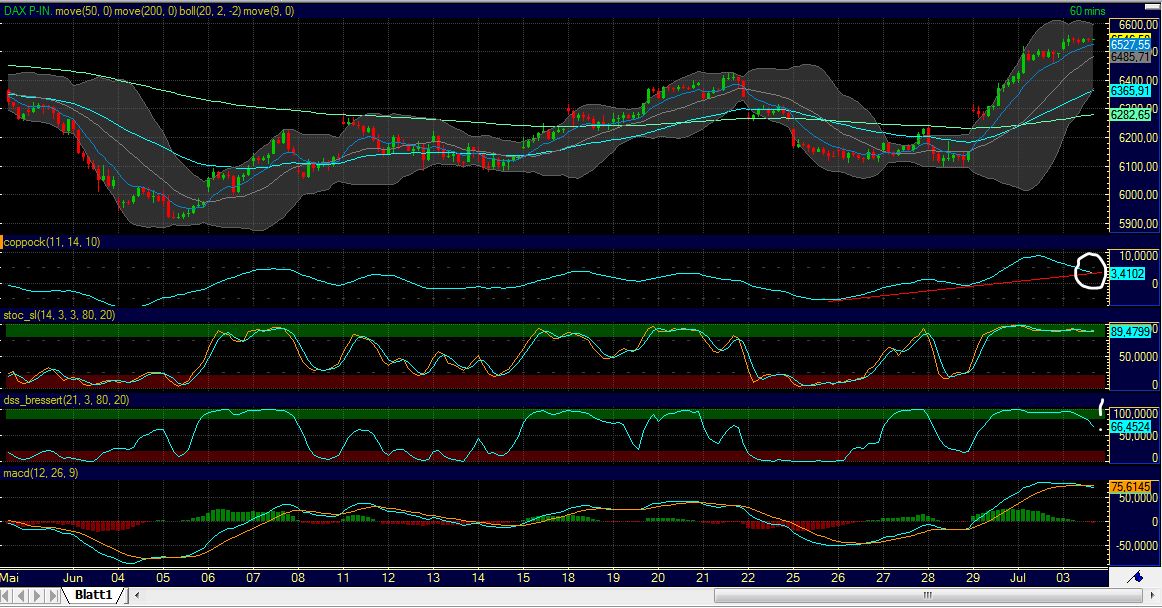
Task: Select the macd(12, 26, 9) panel title
Action: pyautogui.click(x=41, y=472)
